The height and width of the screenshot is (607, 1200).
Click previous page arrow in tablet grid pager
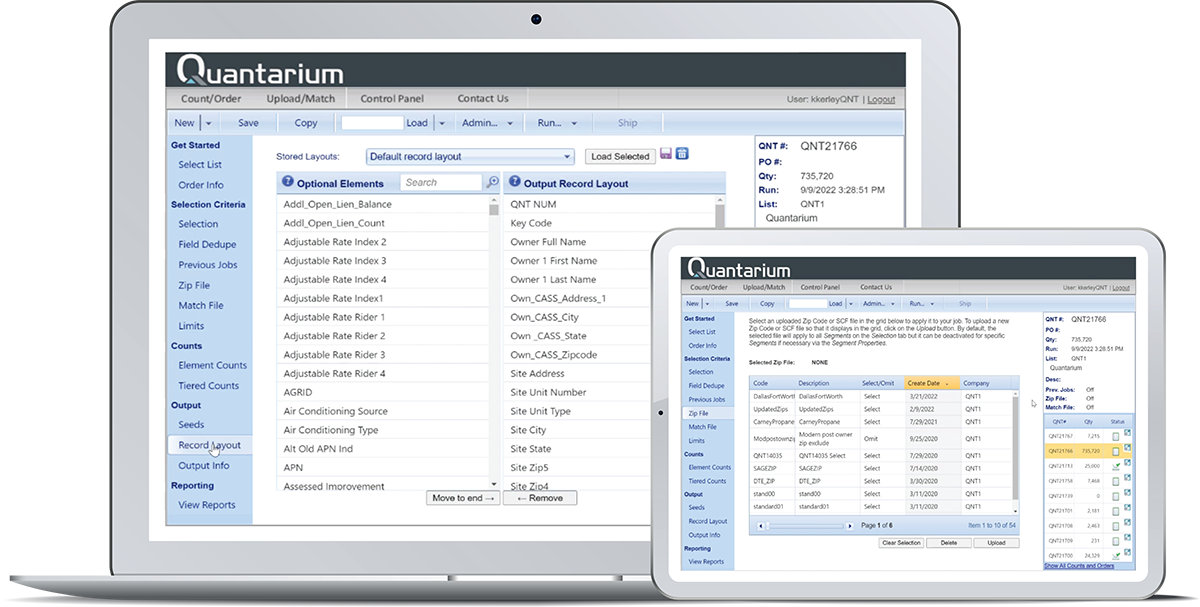(761, 525)
